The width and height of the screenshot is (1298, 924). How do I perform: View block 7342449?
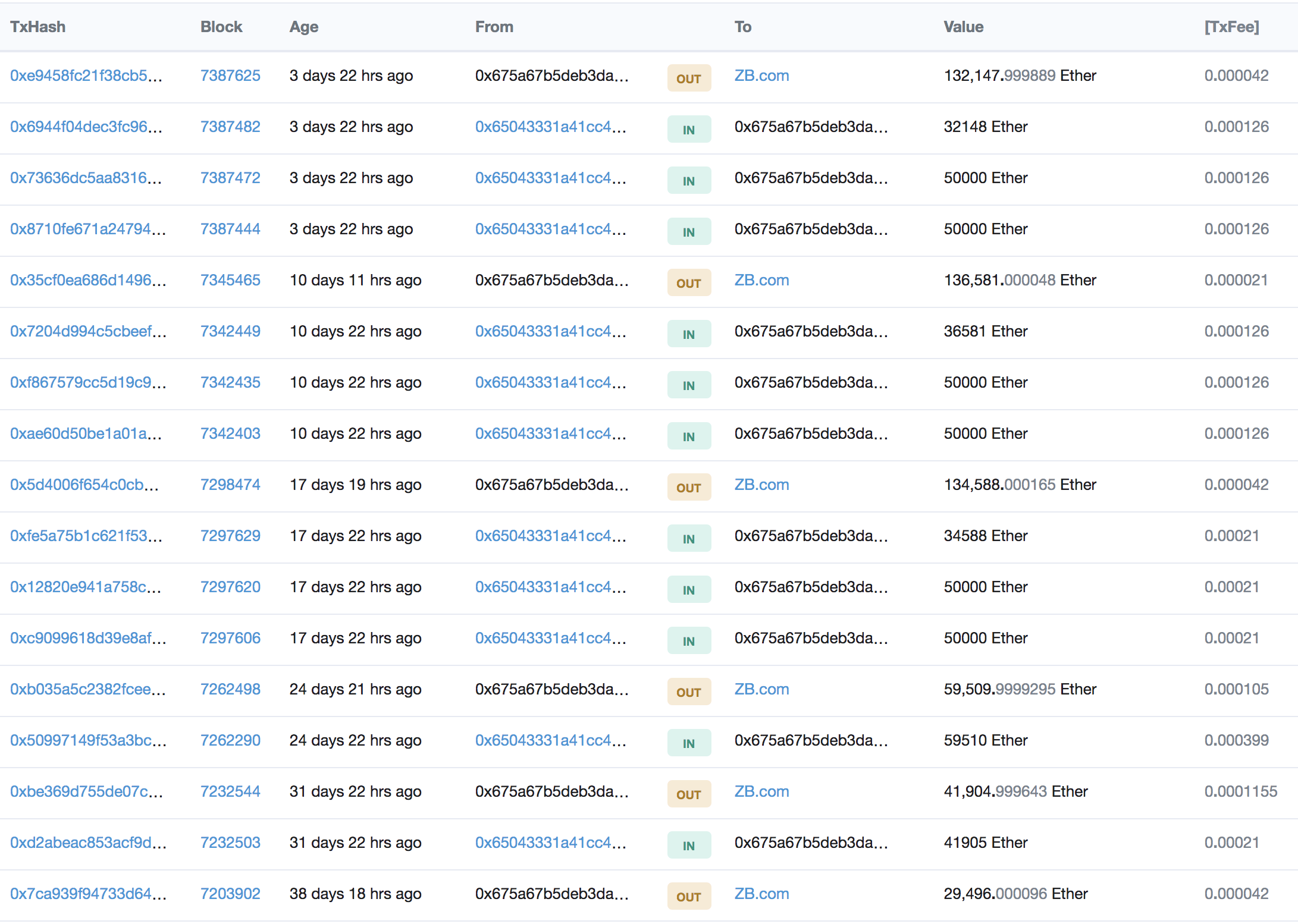click(x=230, y=331)
